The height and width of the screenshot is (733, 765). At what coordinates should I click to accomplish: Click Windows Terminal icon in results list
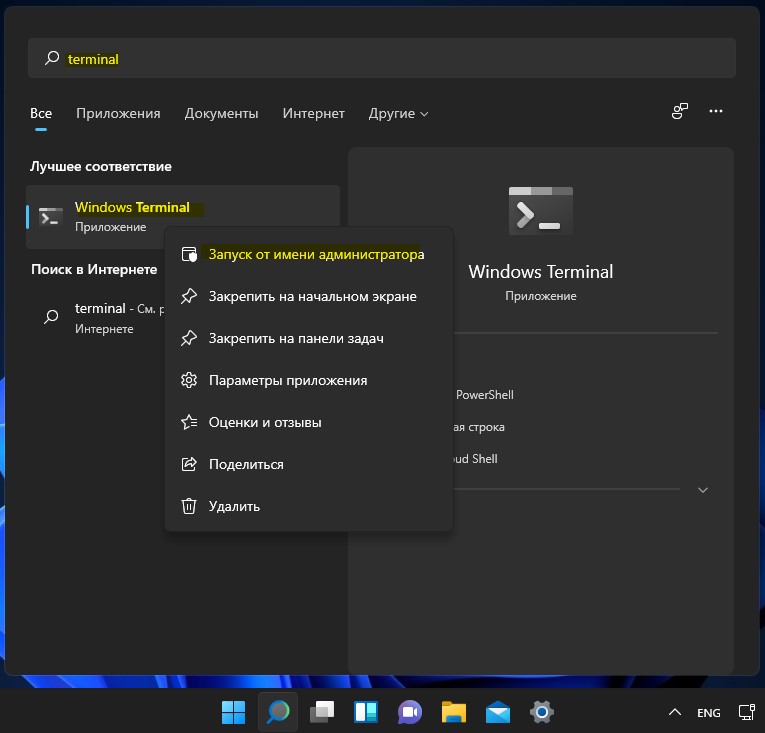(x=51, y=217)
